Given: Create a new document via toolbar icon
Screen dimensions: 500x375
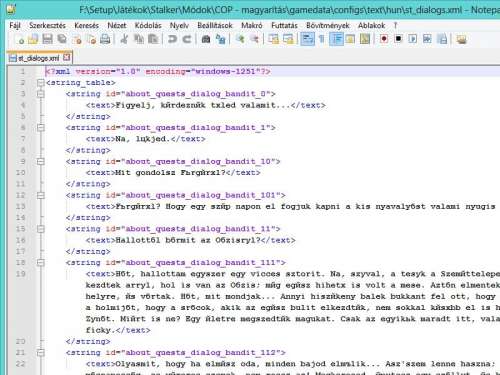Looking at the screenshot, I should 20,39.
